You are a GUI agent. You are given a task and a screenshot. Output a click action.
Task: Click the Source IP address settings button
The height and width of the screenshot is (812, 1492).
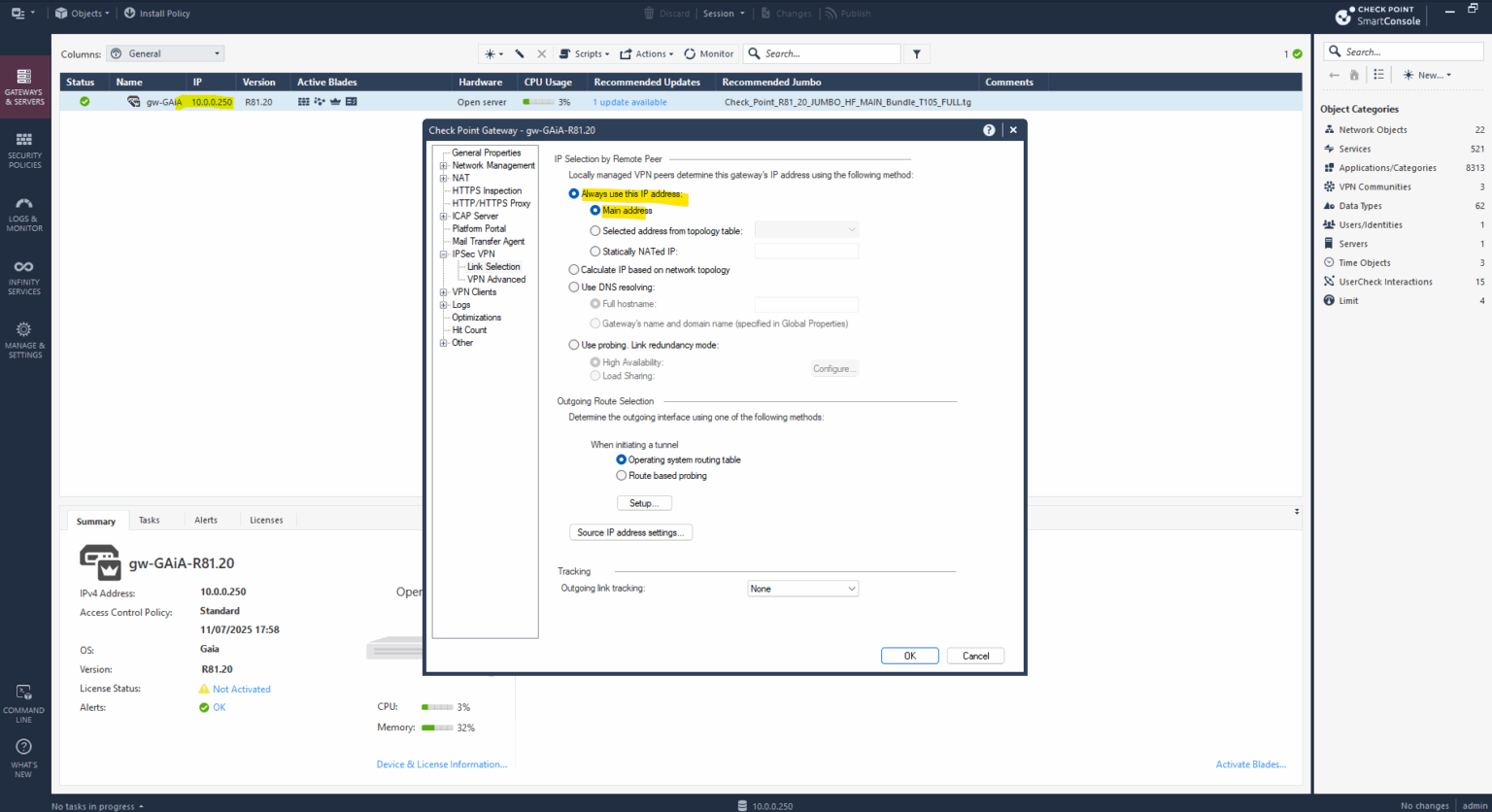pos(630,531)
